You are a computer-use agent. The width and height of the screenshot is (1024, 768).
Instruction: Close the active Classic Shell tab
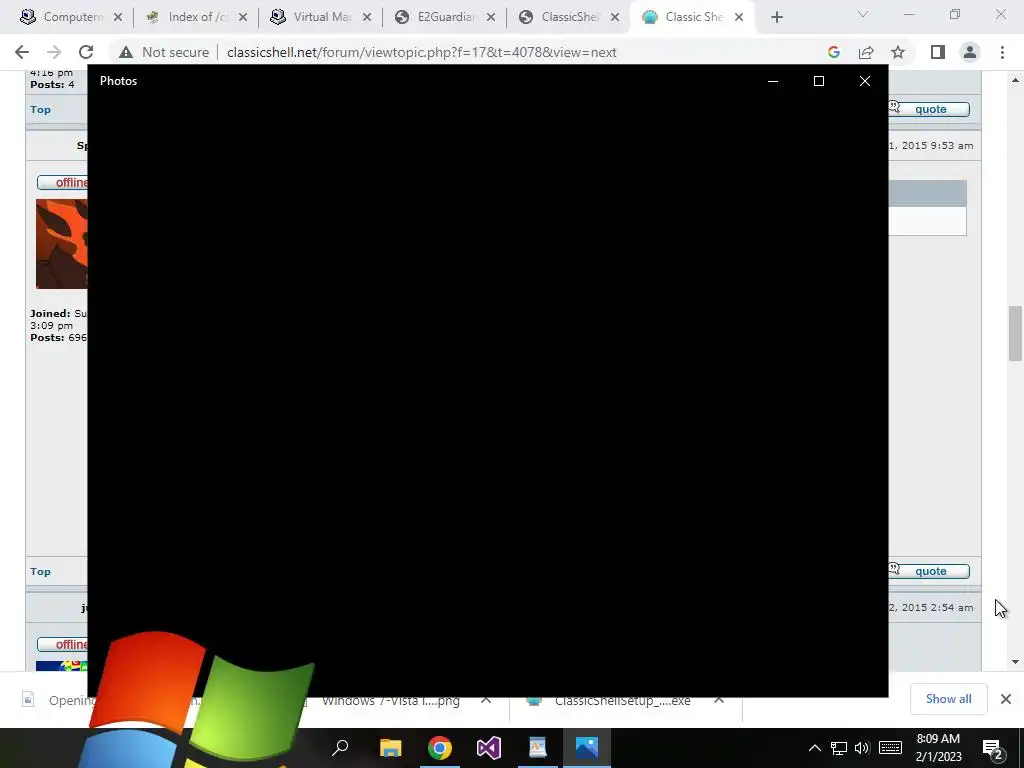coord(739,18)
